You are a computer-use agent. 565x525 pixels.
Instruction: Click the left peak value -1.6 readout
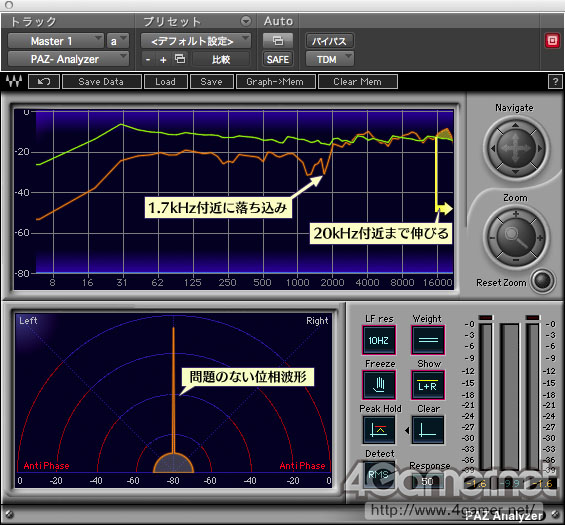(476, 484)
